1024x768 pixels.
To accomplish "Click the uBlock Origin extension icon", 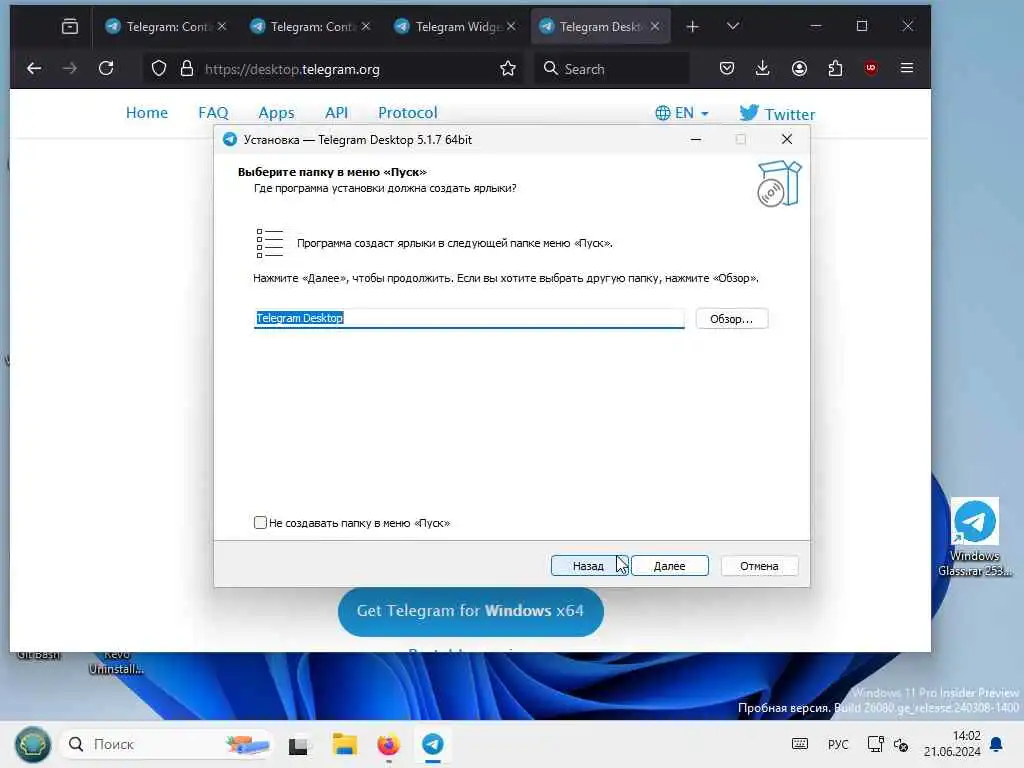I will click(x=871, y=68).
